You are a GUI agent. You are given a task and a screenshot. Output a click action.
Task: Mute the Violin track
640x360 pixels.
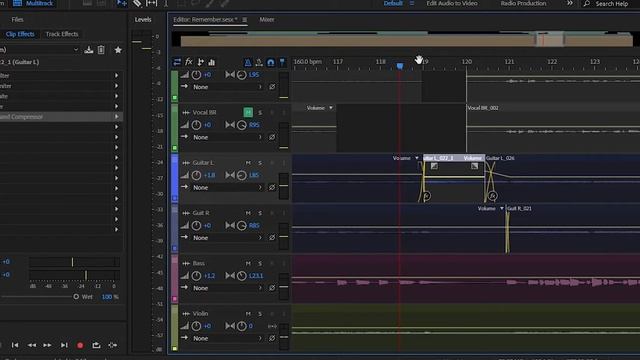(x=248, y=313)
